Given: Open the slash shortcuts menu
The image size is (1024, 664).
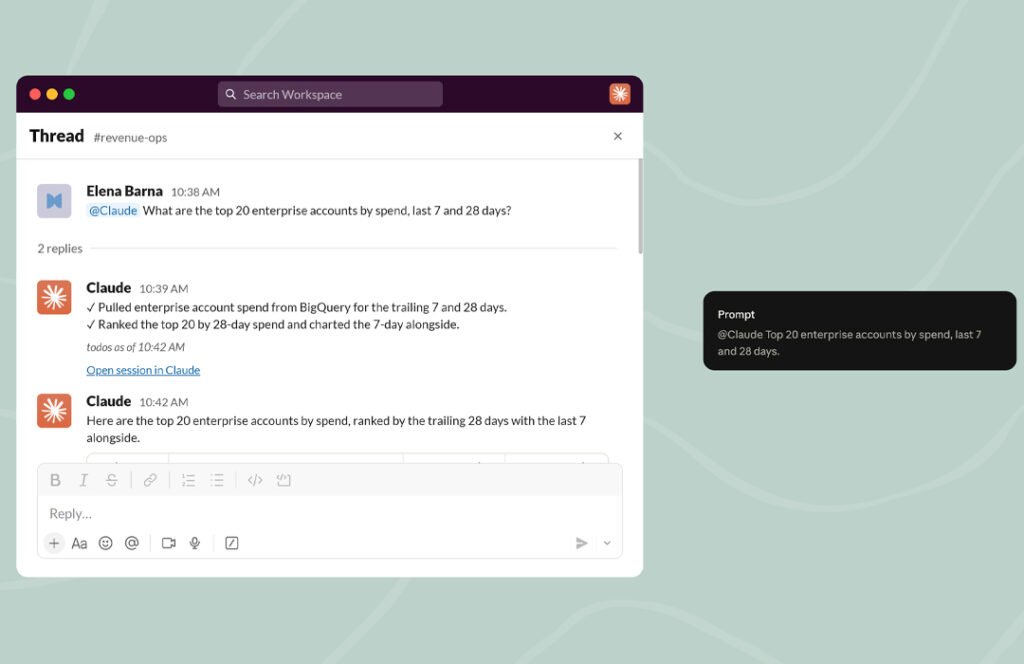Looking at the screenshot, I should click(x=232, y=543).
